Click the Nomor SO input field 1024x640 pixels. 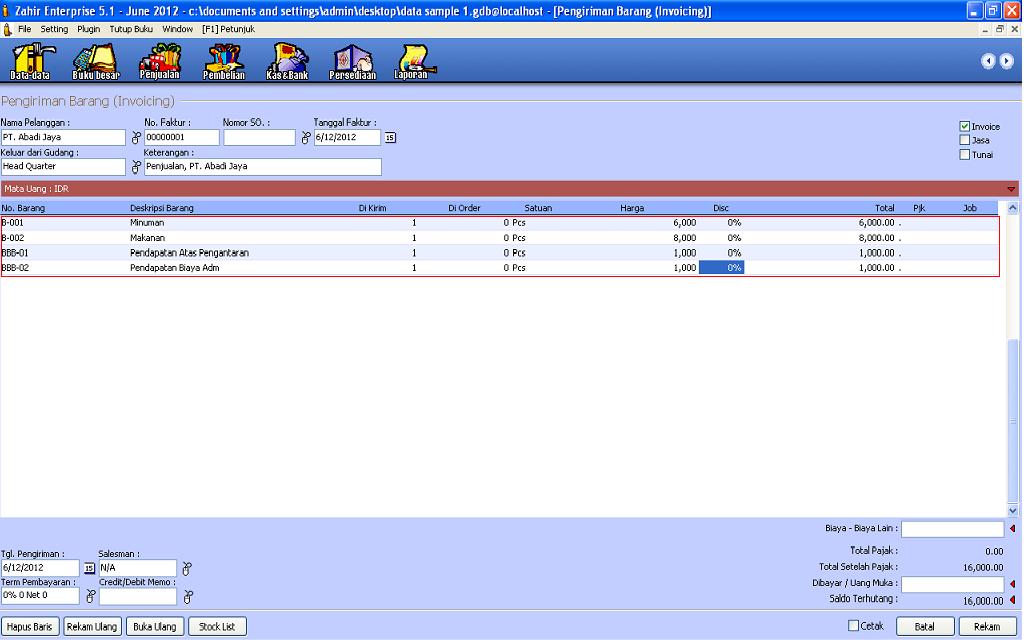tap(259, 137)
